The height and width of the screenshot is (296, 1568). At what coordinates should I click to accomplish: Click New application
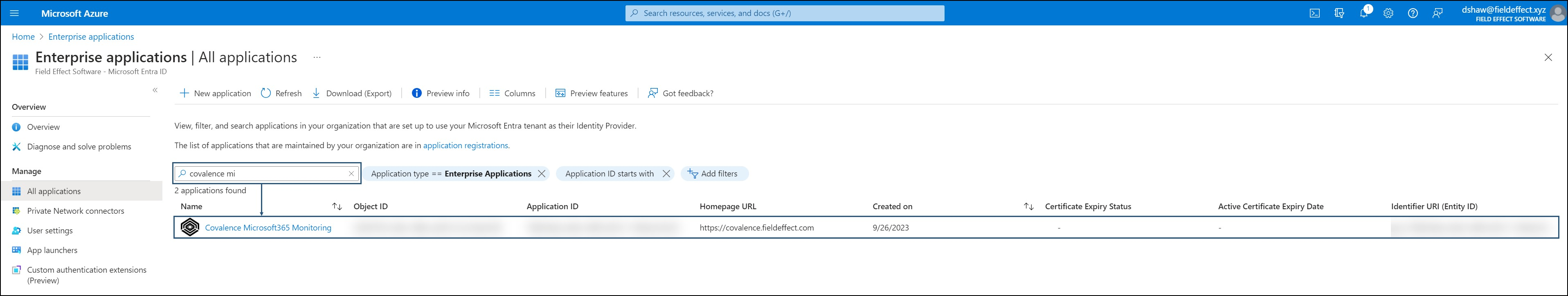click(x=215, y=93)
